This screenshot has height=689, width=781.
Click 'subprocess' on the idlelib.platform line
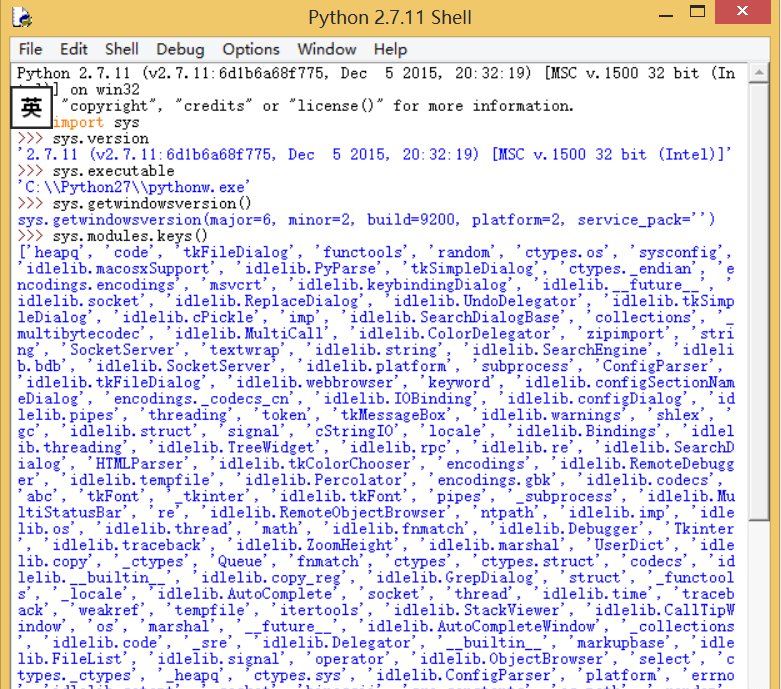[x=524, y=366]
